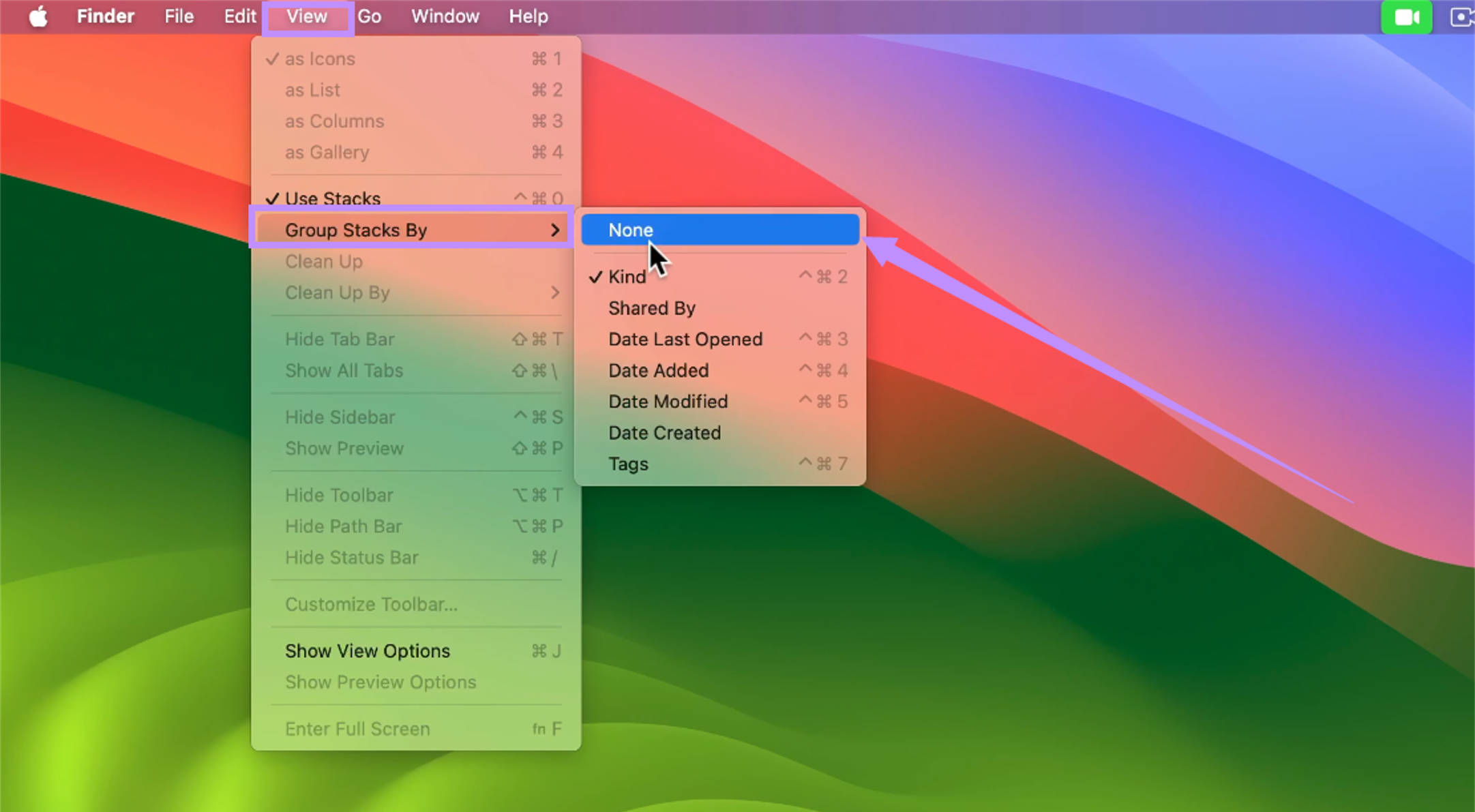This screenshot has width=1475, height=812.
Task: Choose Show View Options
Action: [x=416, y=651]
